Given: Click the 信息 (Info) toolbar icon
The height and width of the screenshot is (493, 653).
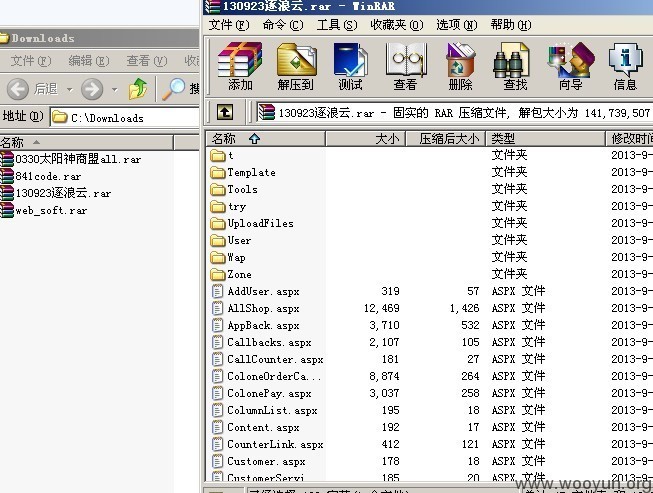Looking at the screenshot, I should click(x=626, y=60).
